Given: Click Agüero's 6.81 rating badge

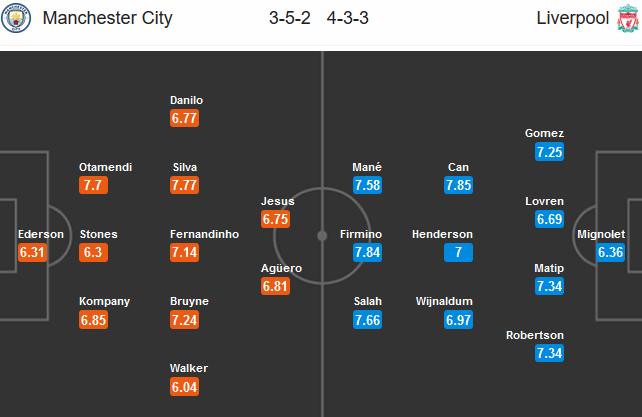Looking at the screenshot, I should tap(276, 286).
